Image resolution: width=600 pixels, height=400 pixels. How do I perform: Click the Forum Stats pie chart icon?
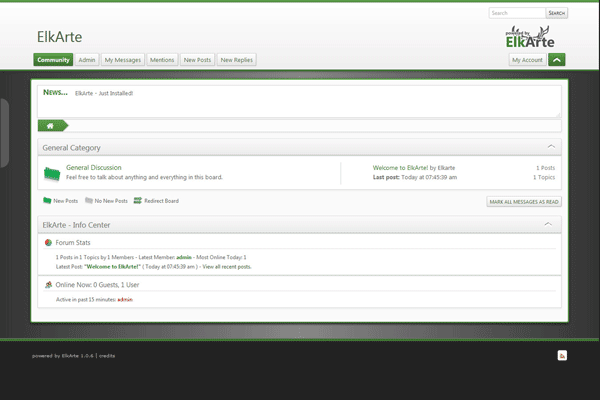[48, 242]
